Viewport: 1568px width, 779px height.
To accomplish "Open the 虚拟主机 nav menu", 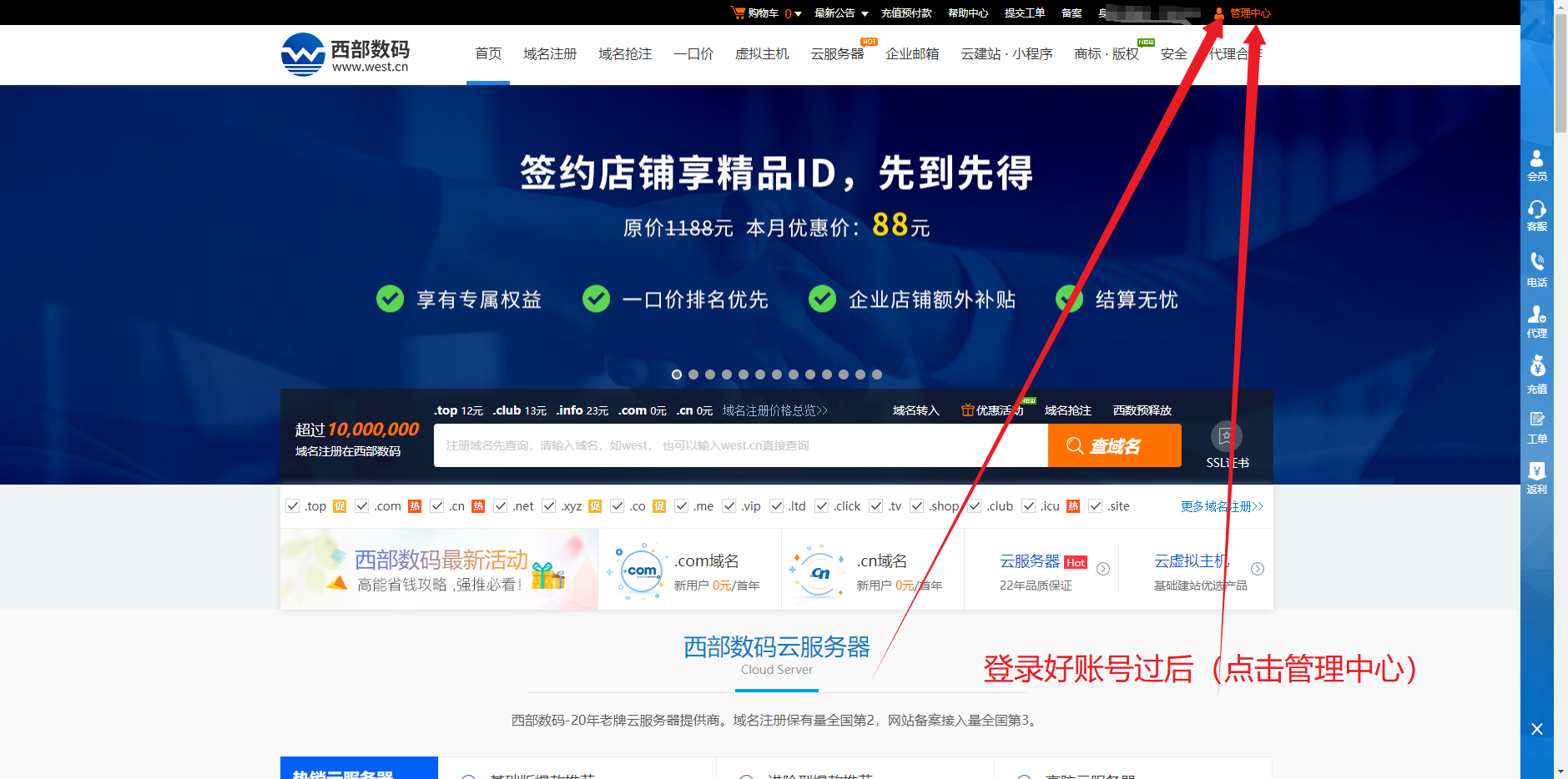I will [762, 53].
